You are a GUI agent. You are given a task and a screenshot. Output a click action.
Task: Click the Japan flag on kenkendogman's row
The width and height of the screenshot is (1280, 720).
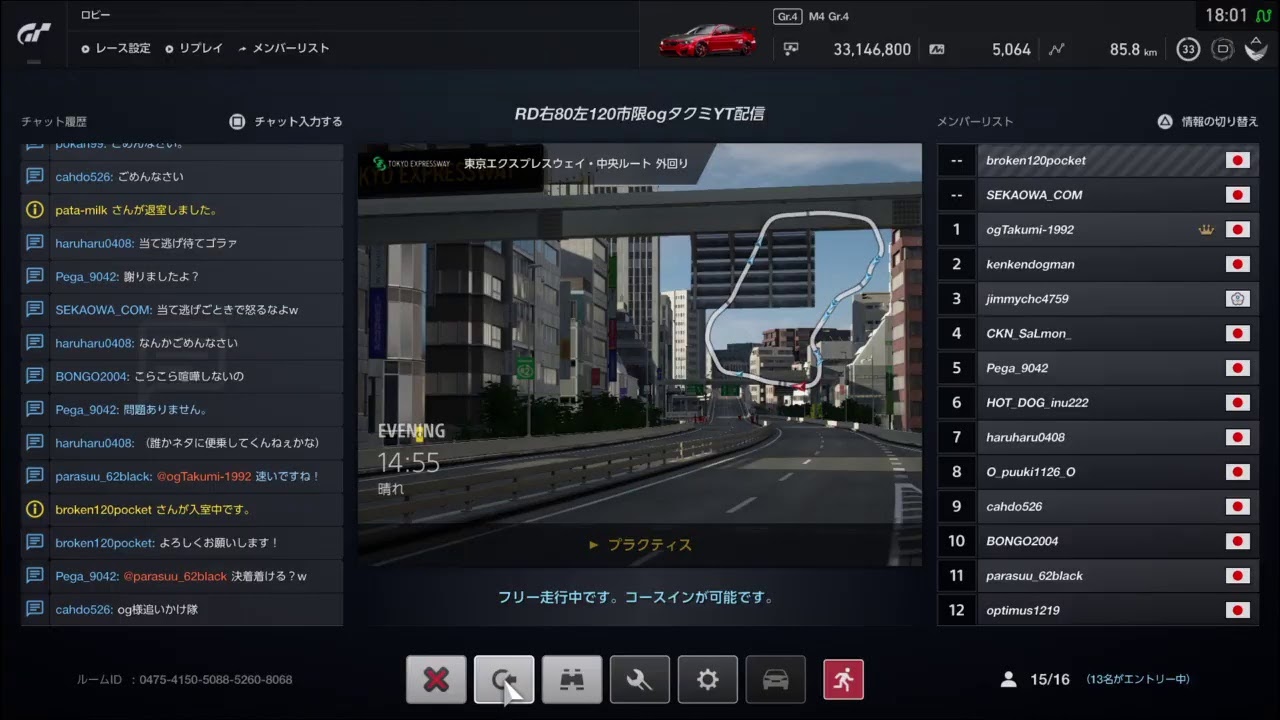(1238, 264)
